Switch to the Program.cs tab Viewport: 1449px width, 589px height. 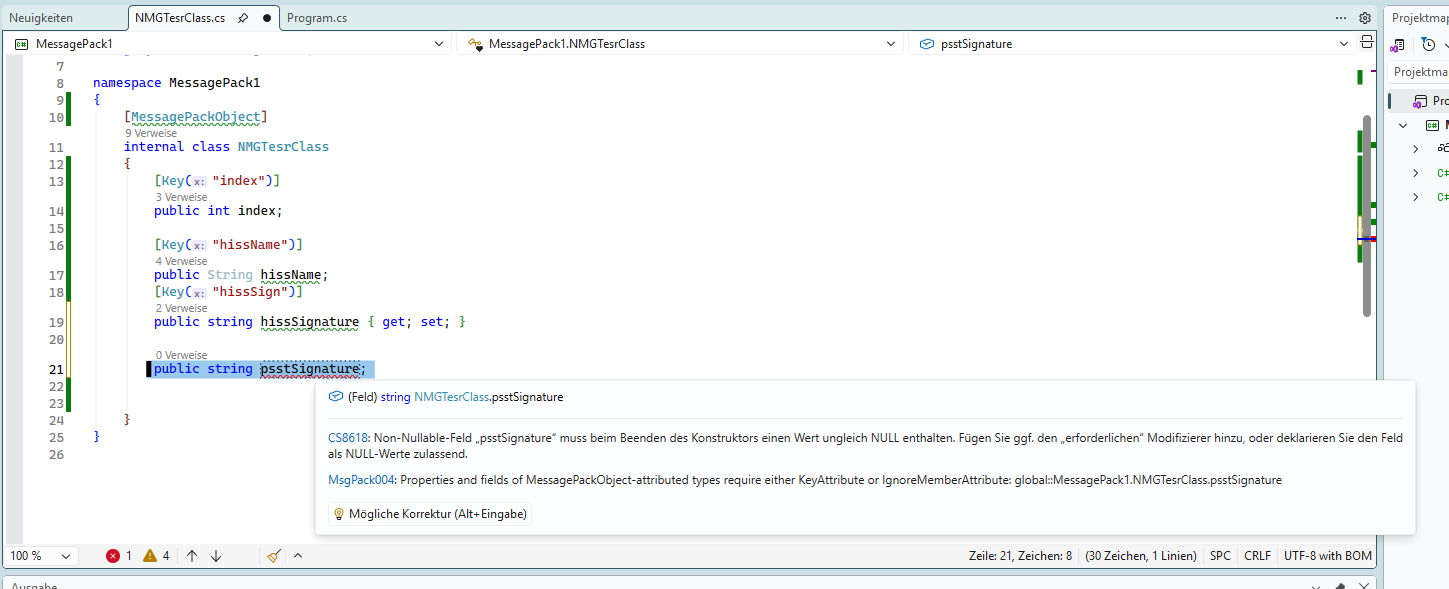317,18
